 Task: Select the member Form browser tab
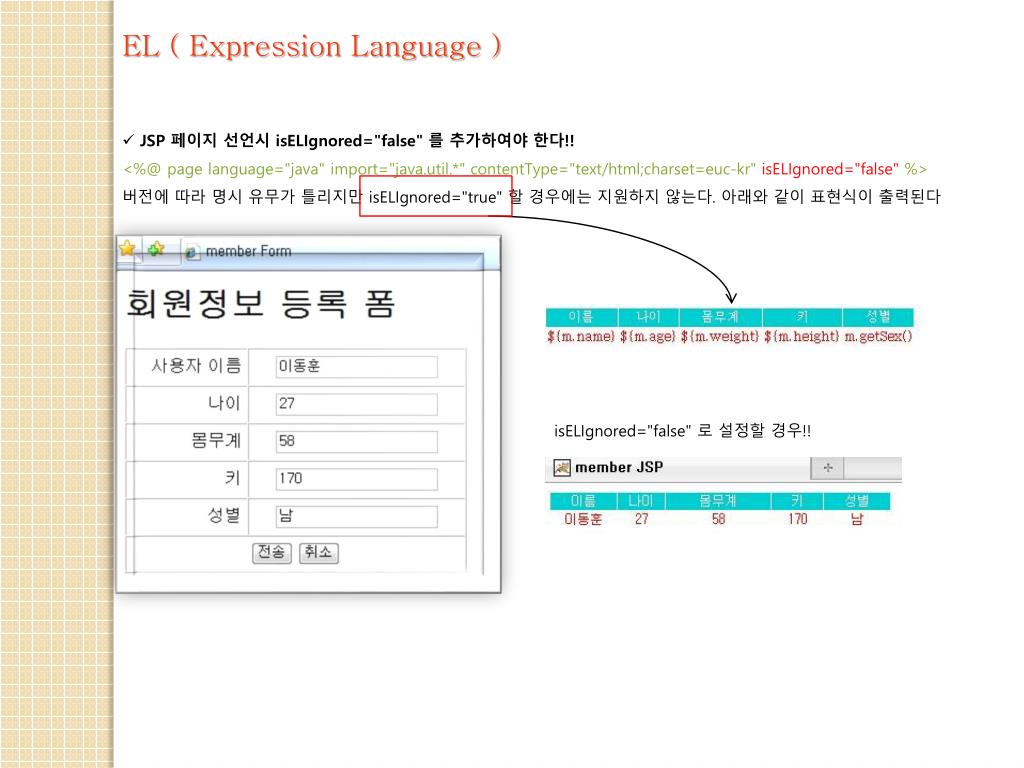pyautogui.click(x=248, y=251)
